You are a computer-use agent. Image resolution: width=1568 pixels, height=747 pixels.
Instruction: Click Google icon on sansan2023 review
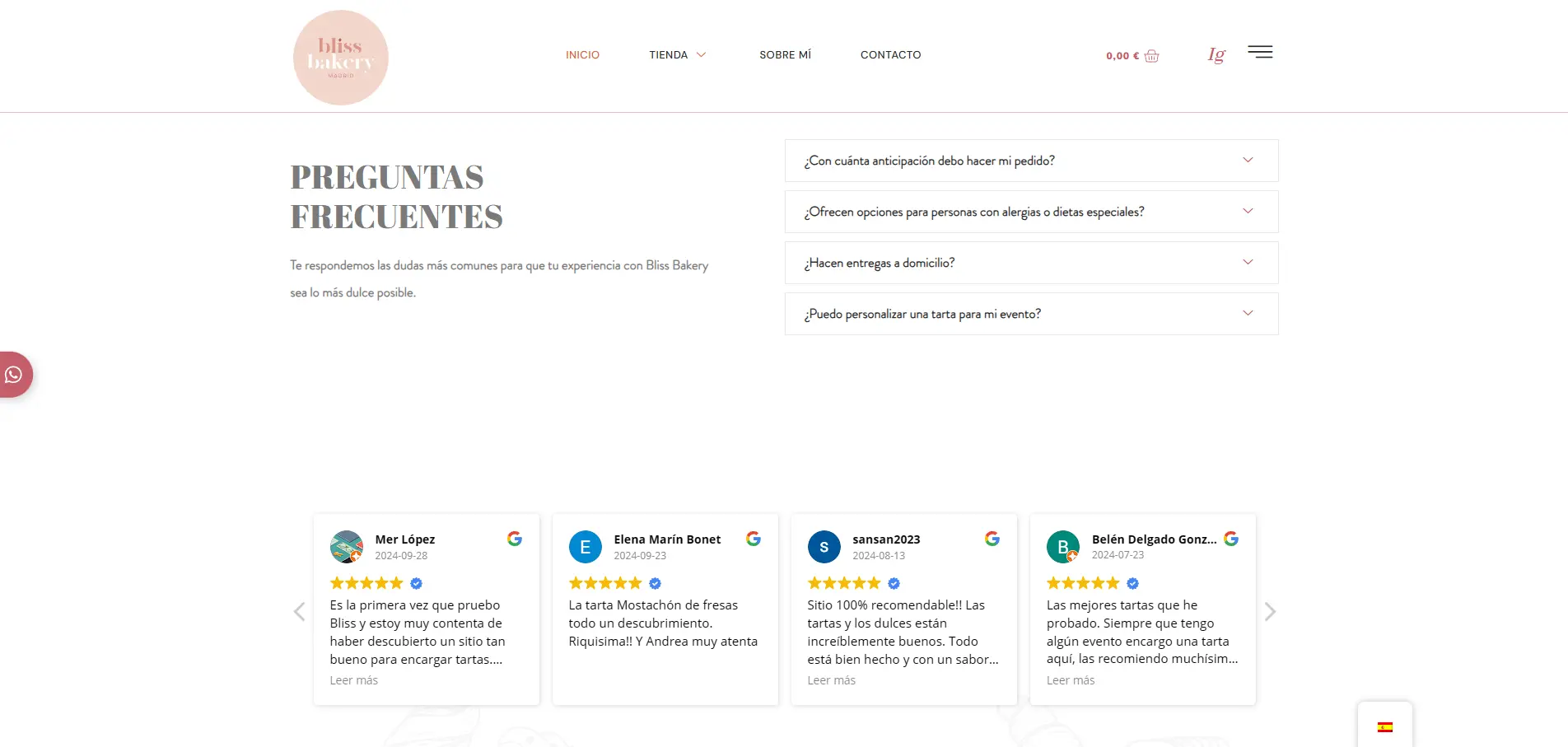point(992,539)
